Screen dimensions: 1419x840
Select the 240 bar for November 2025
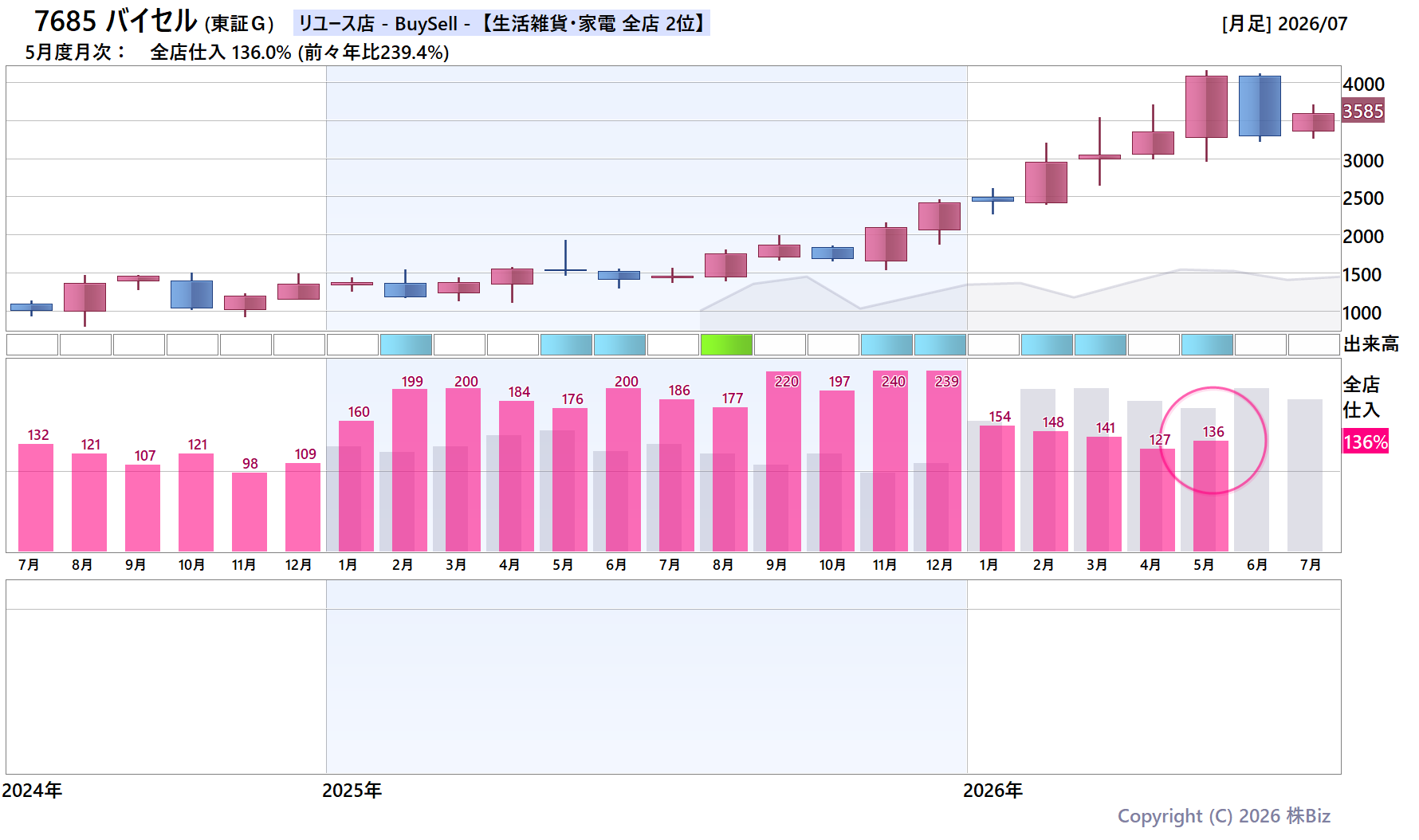coord(890,461)
